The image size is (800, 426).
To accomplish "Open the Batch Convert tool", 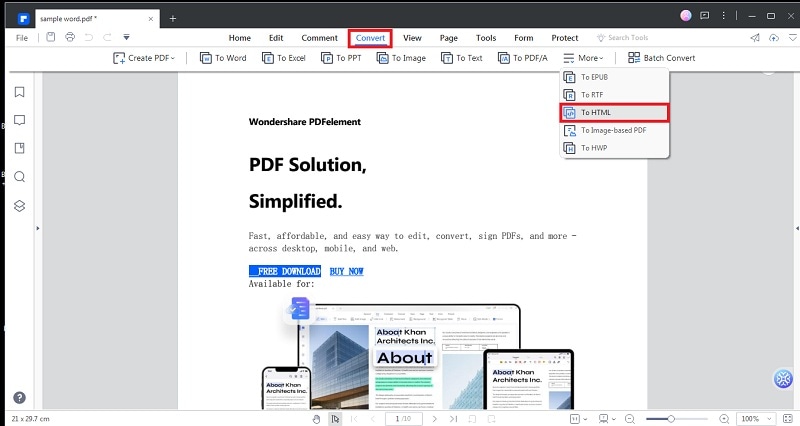I will point(661,58).
